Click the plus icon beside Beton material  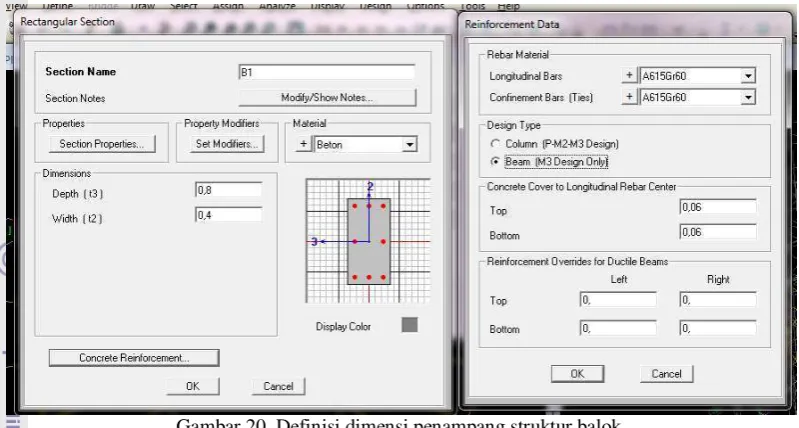pos(303,144)
